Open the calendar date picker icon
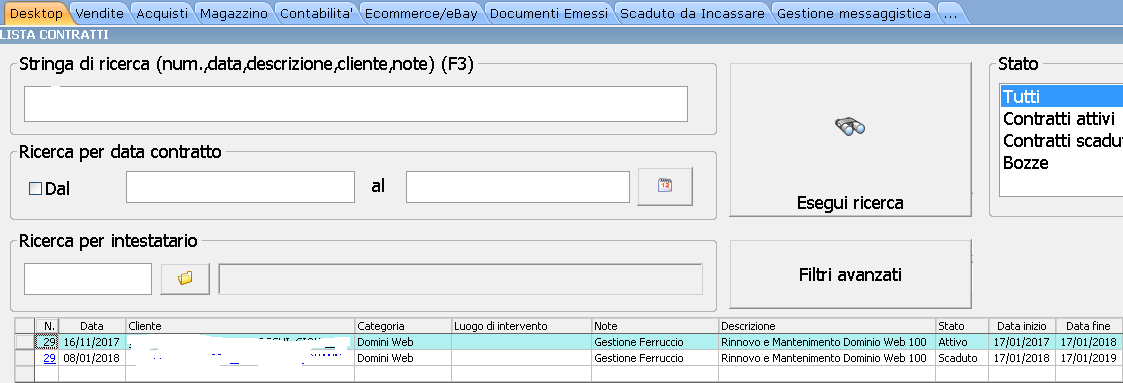This screenshot has height=383, width=1123. 665,186
